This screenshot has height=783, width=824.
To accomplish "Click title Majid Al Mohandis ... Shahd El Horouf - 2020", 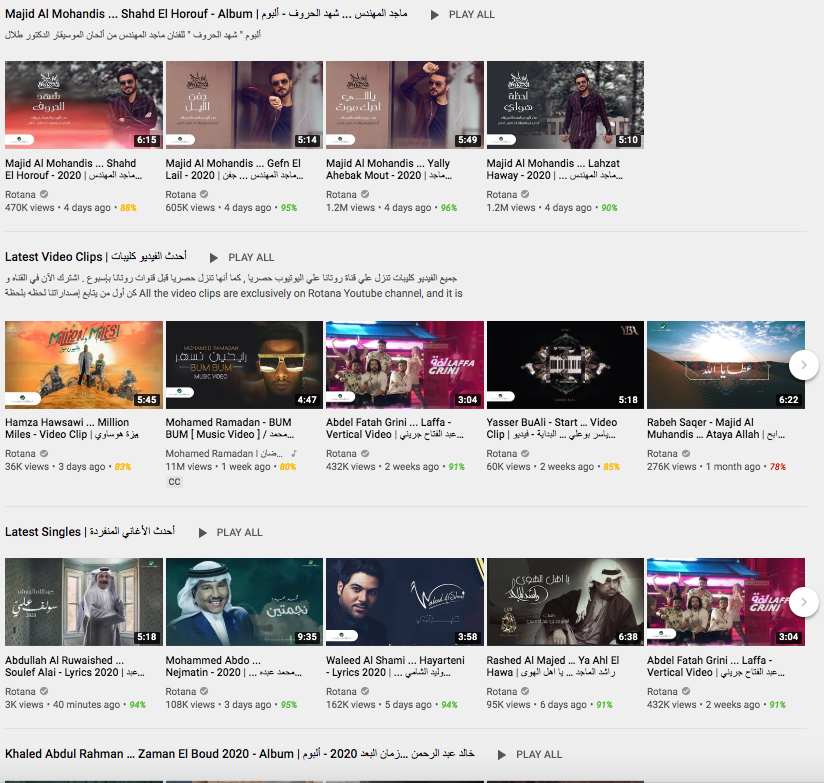I will pos(74,169).
